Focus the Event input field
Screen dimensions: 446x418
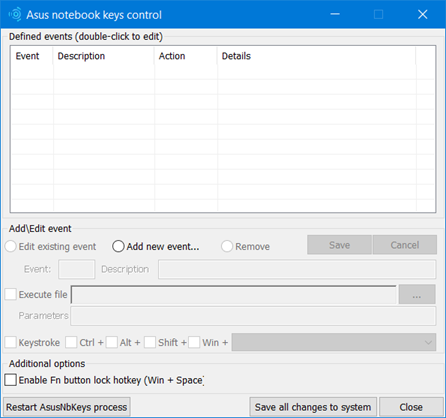[x=77, y=269]
